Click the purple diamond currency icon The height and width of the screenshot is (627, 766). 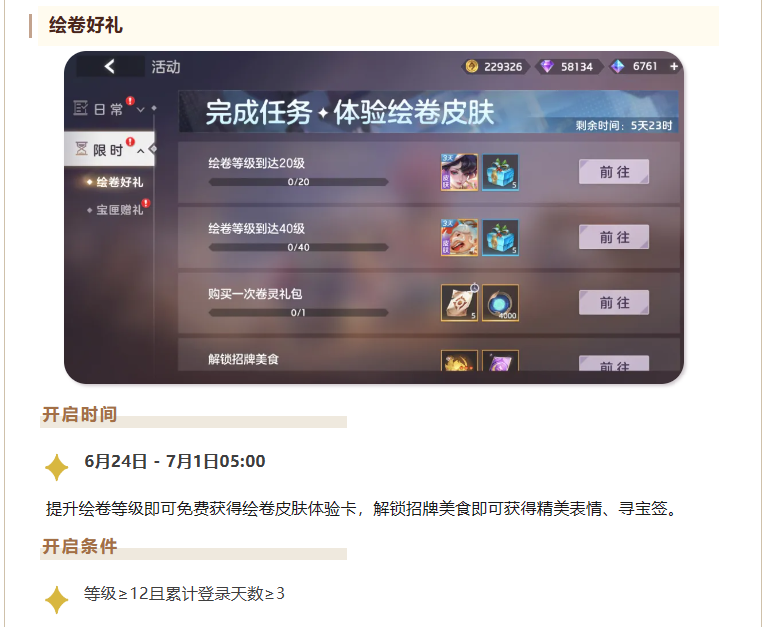547,66
